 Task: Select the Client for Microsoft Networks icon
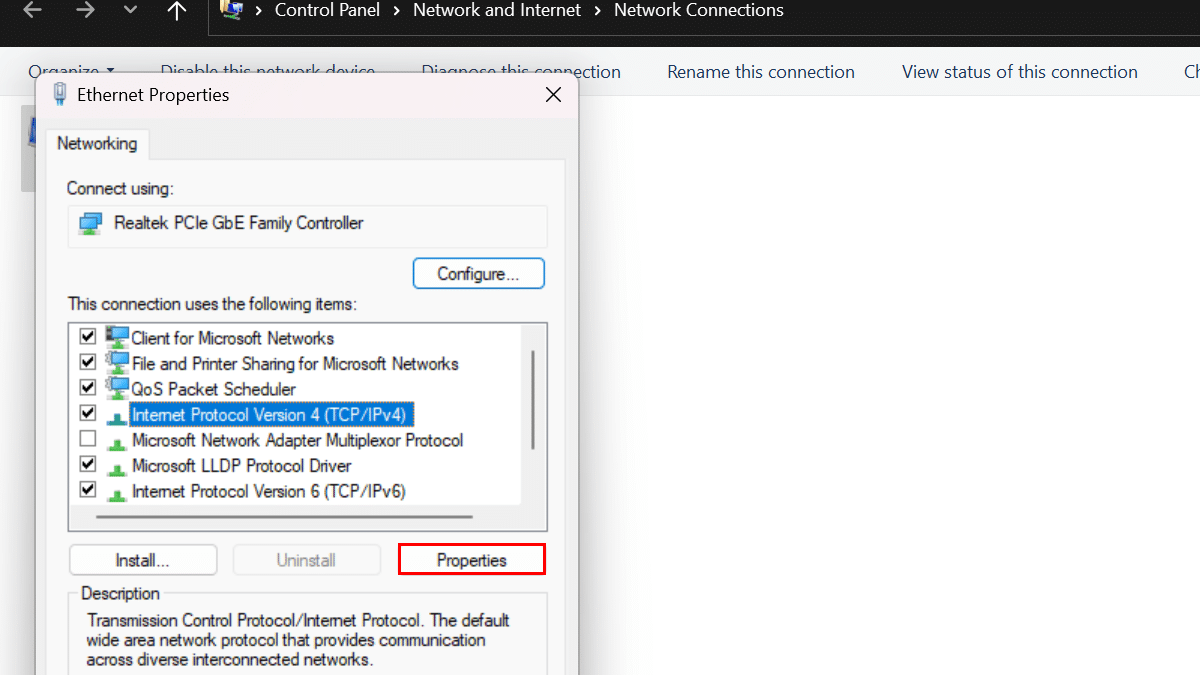(117, 337)
